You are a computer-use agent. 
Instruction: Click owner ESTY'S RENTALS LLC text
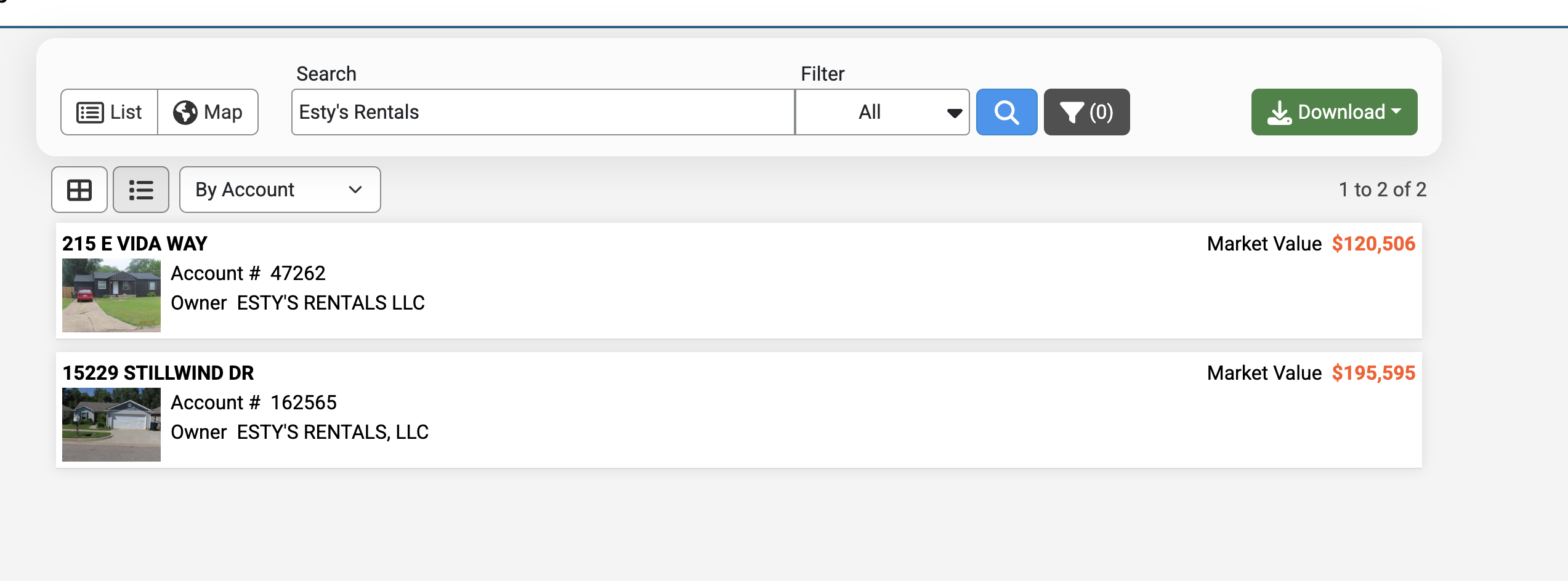[x=331, y=303]
